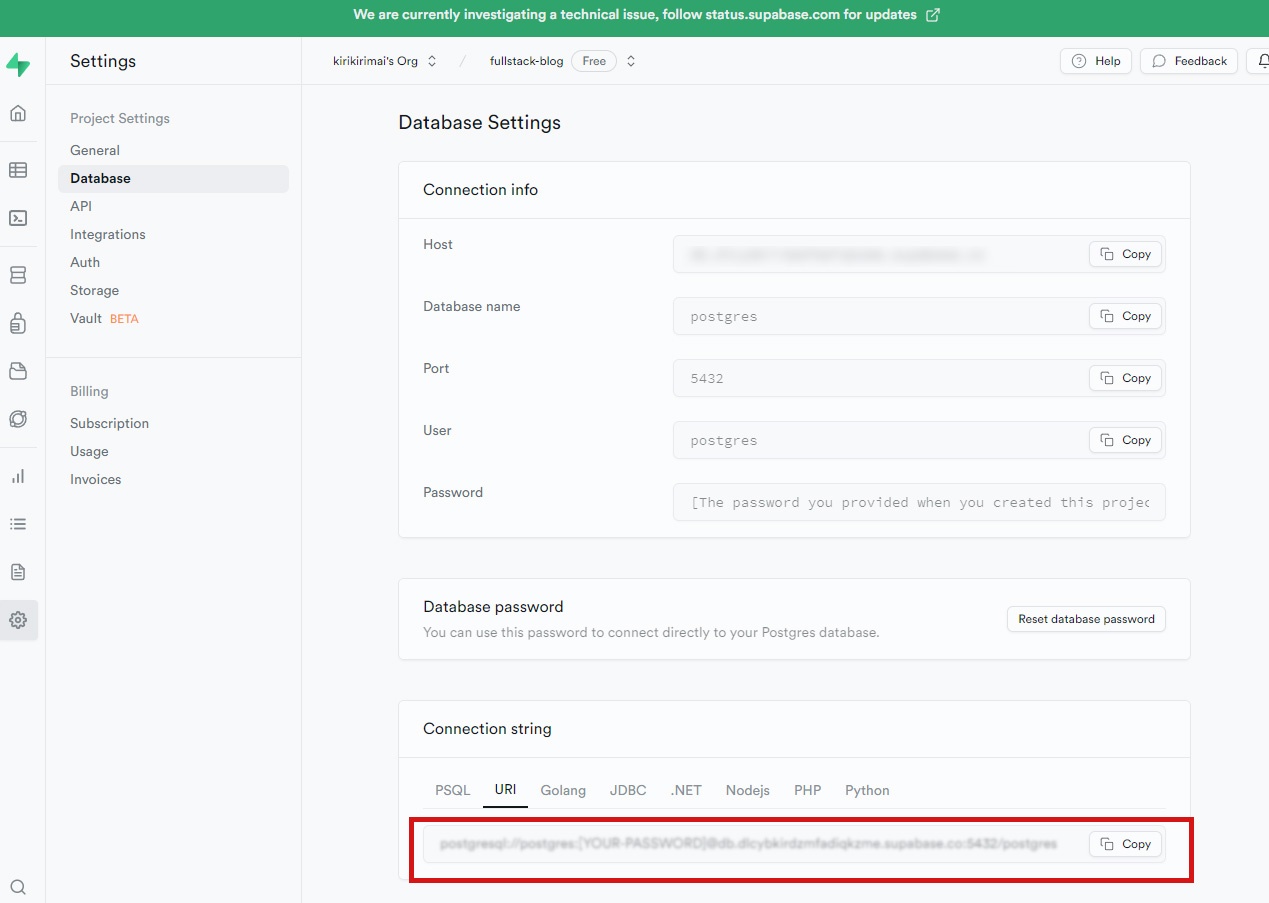Open the Feedback button

tap(1189, 61)
